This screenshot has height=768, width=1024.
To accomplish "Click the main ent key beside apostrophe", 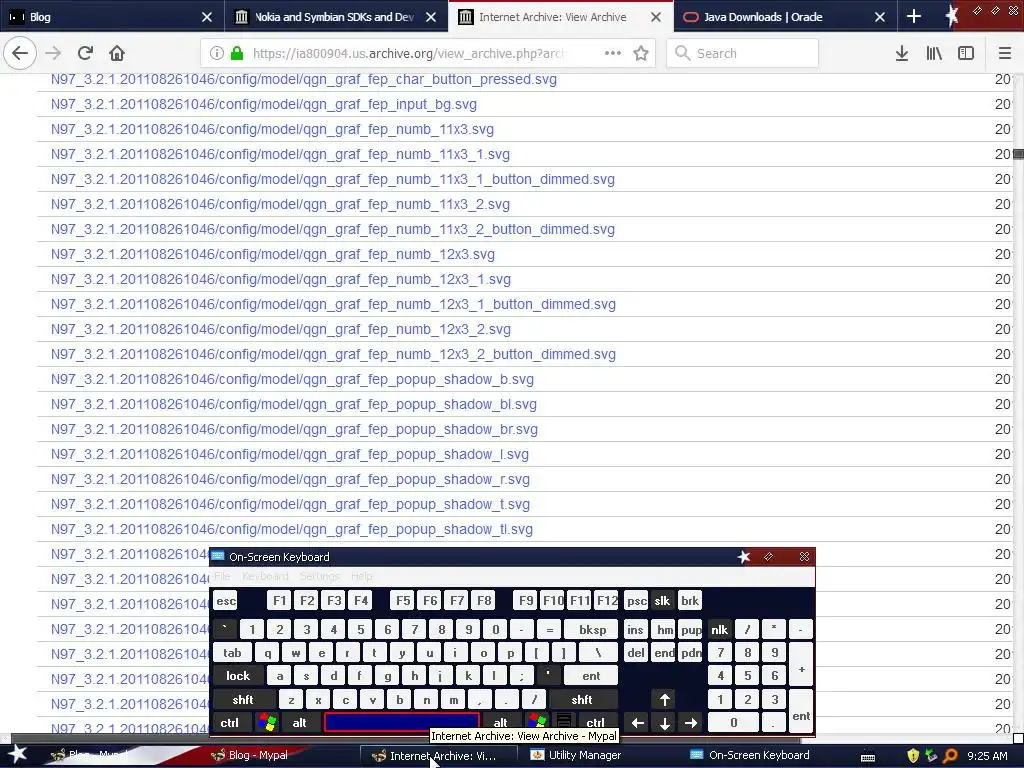I will [591, 676].
